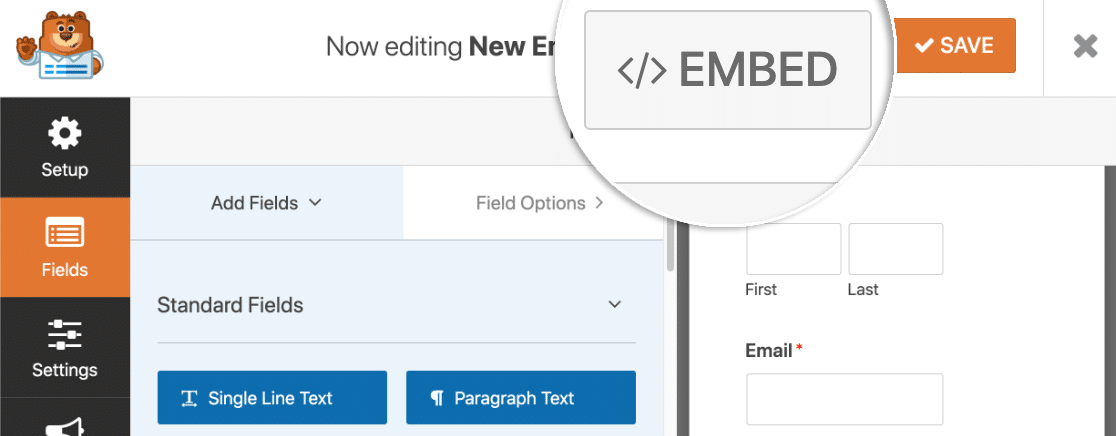This screenshot has height=436, width=1116.
Task: Open the Setup gear panel
Action: tap(65, 148)
